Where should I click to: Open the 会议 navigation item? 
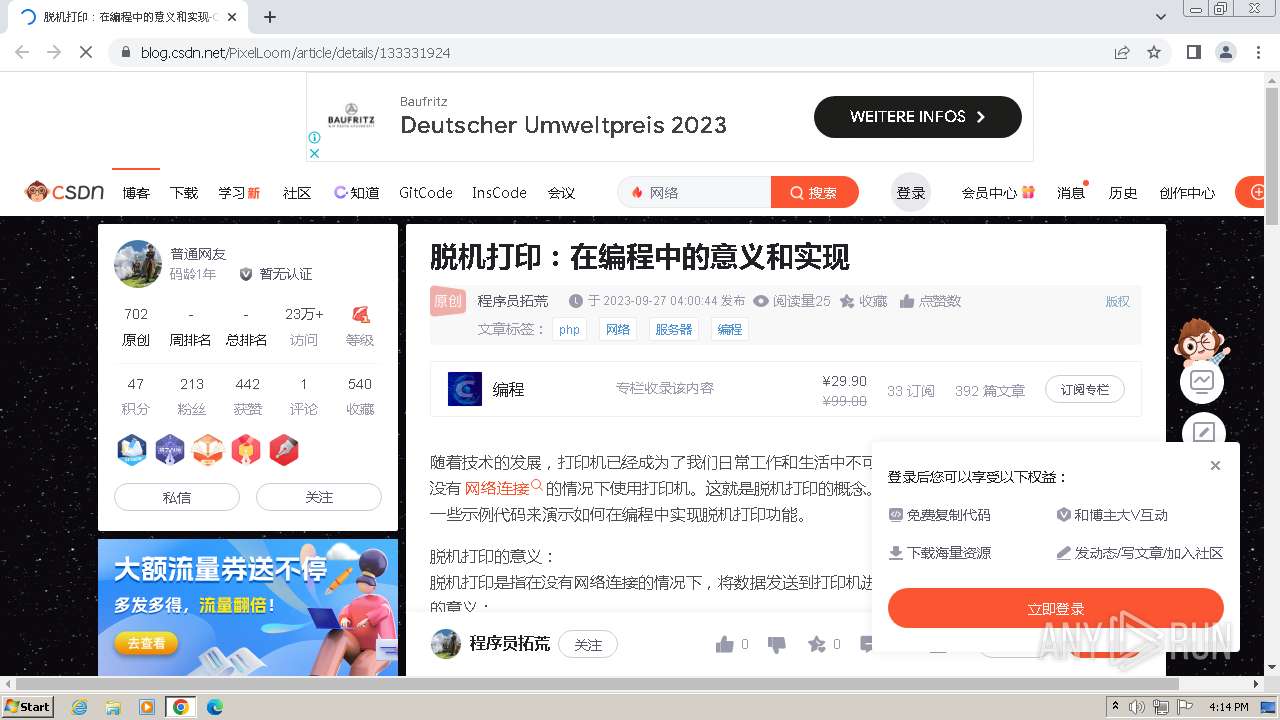(561, 193)
